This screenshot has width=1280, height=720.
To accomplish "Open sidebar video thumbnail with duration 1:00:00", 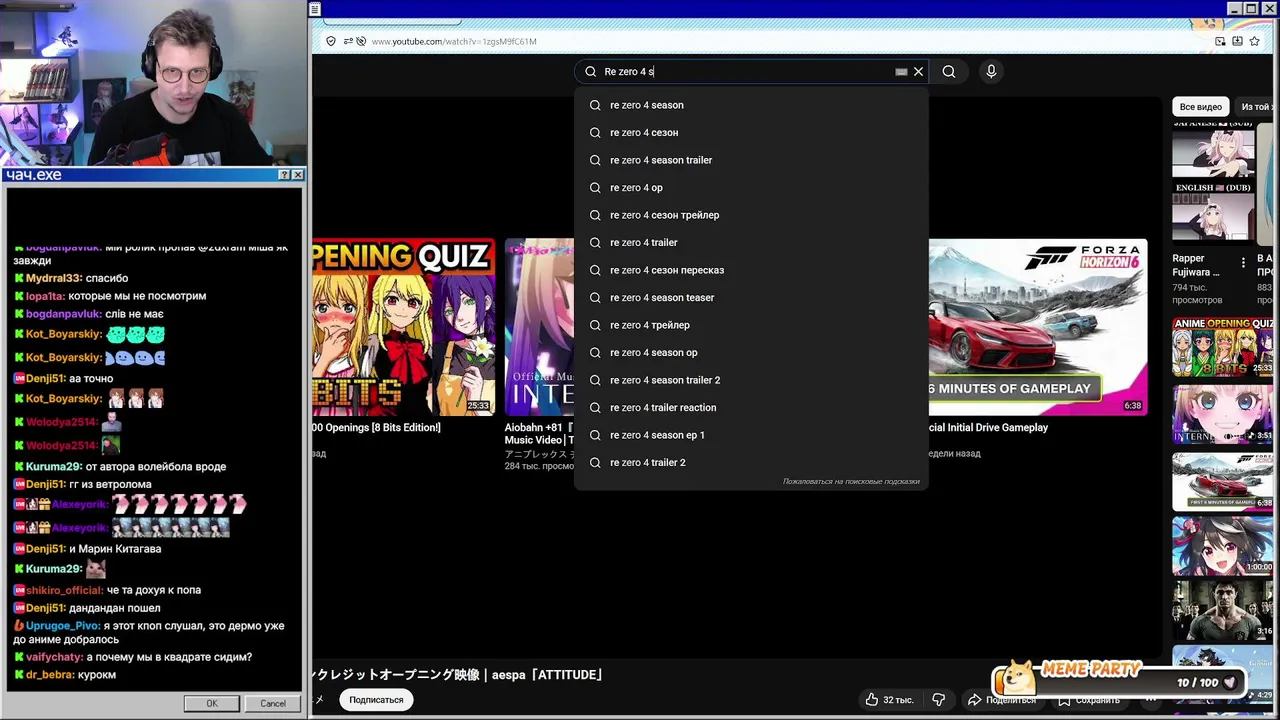I will [x=1222, y=546].
